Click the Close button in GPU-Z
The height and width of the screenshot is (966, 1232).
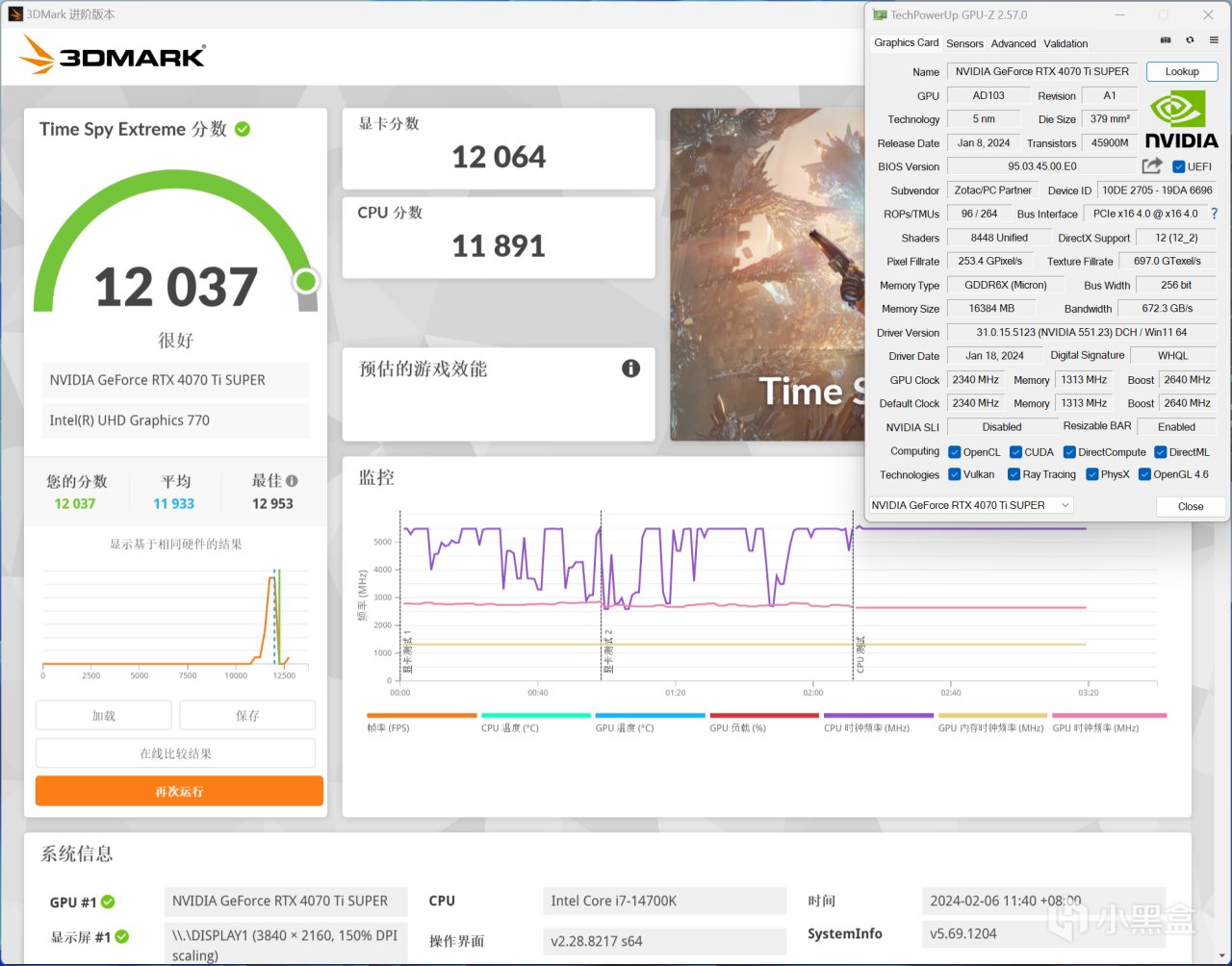[x=1191, y=506]
